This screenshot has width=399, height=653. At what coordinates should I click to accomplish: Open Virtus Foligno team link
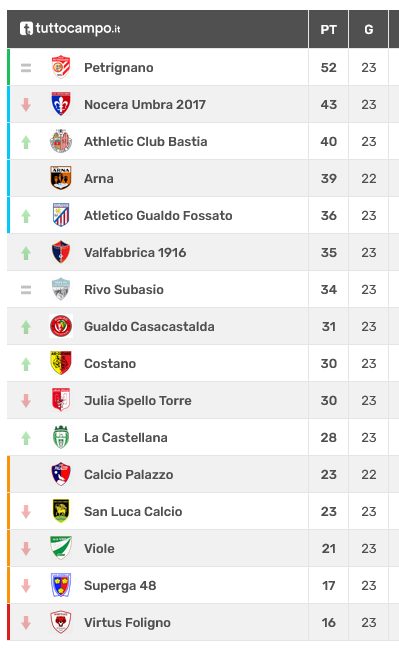127,623
